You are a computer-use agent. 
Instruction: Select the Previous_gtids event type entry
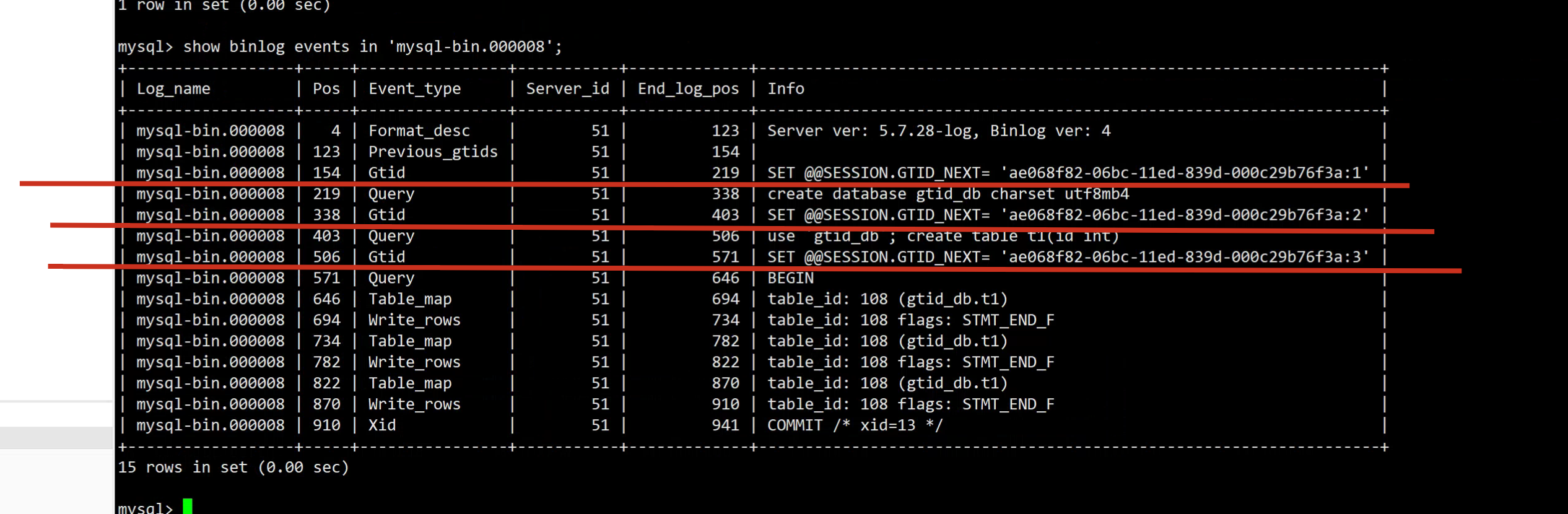(432, 152)
